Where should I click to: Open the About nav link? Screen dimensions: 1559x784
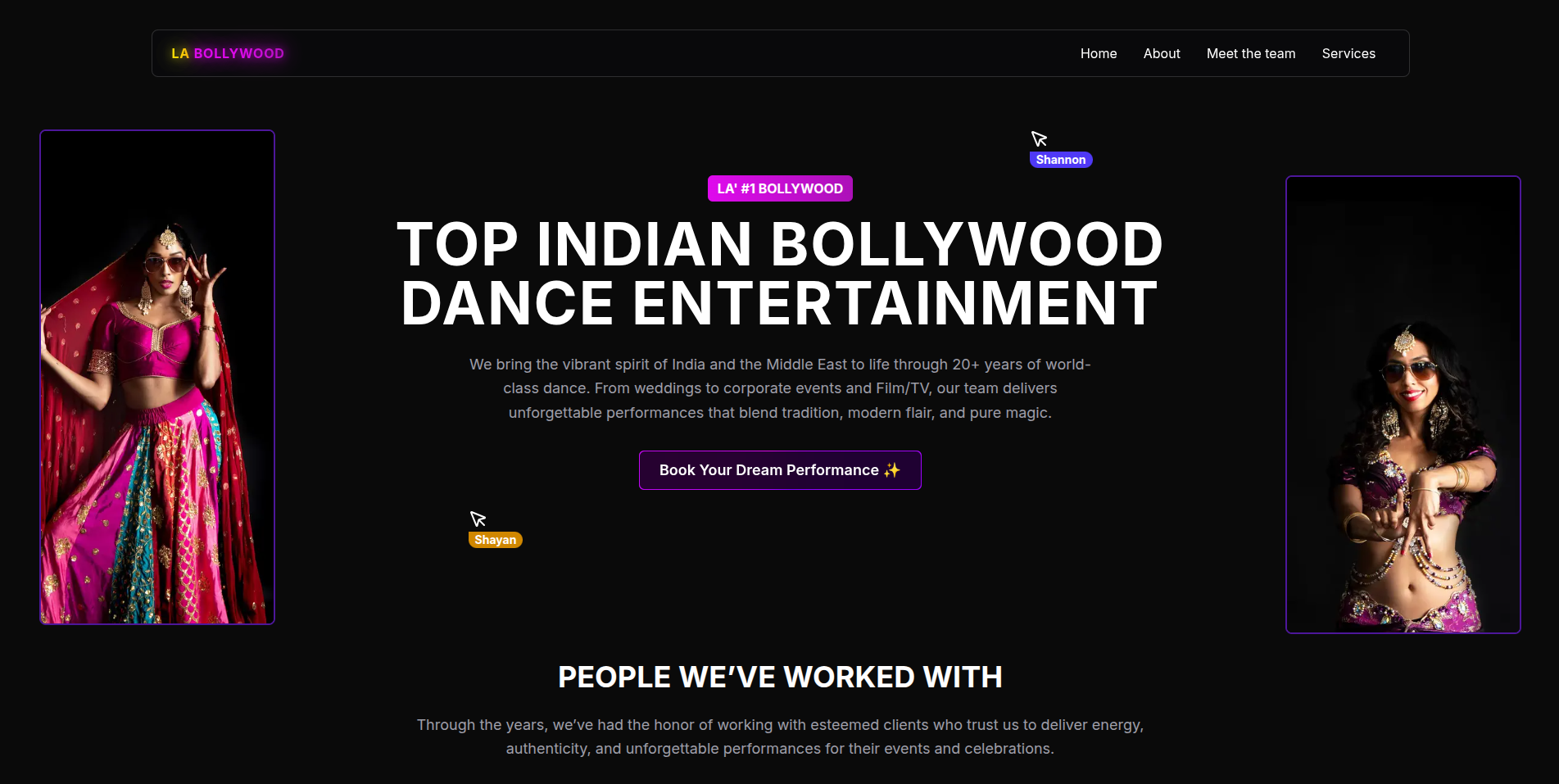(1161, 53)
